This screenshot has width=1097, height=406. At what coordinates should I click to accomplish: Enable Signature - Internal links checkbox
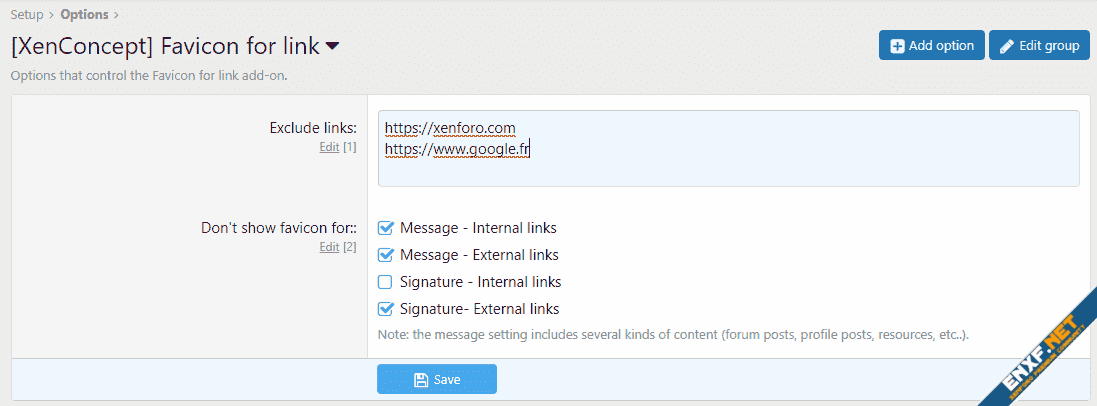point(385,282)
